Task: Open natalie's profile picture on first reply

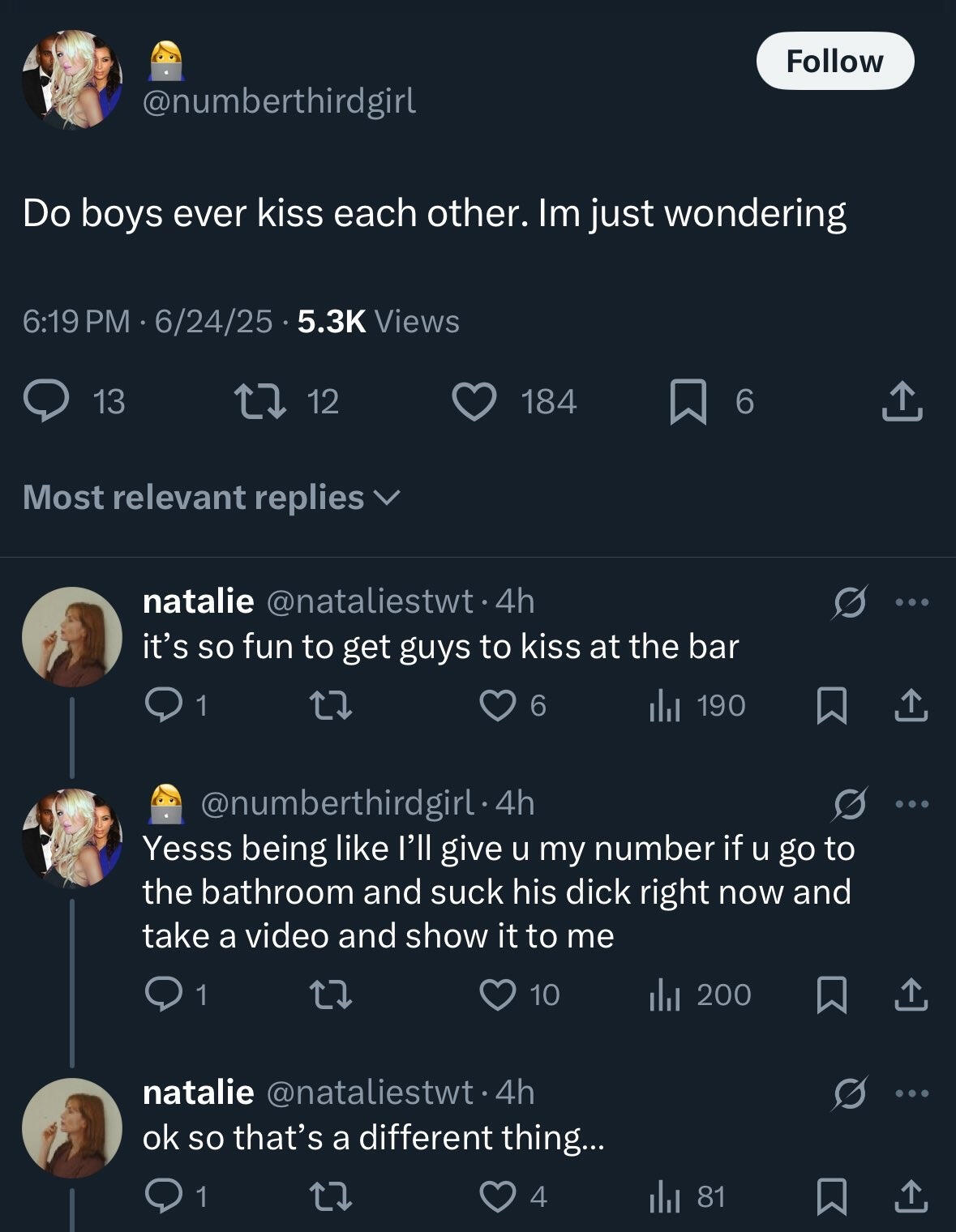Action: point(71,637)
